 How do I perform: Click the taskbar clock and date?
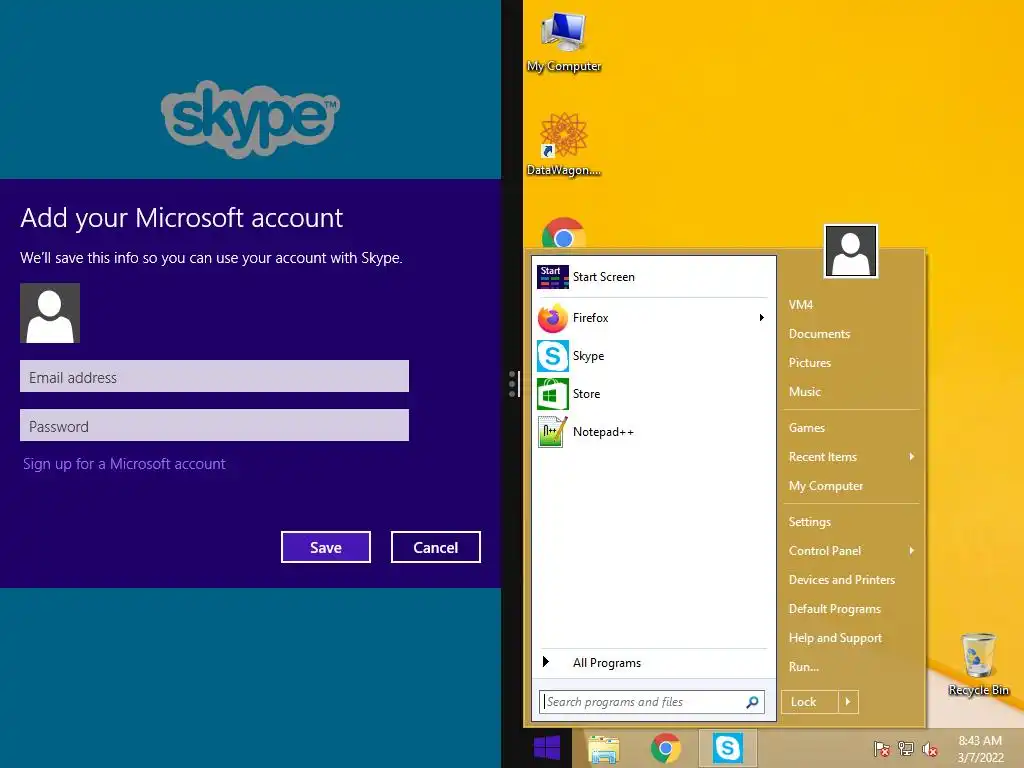[x=980, y=749]
